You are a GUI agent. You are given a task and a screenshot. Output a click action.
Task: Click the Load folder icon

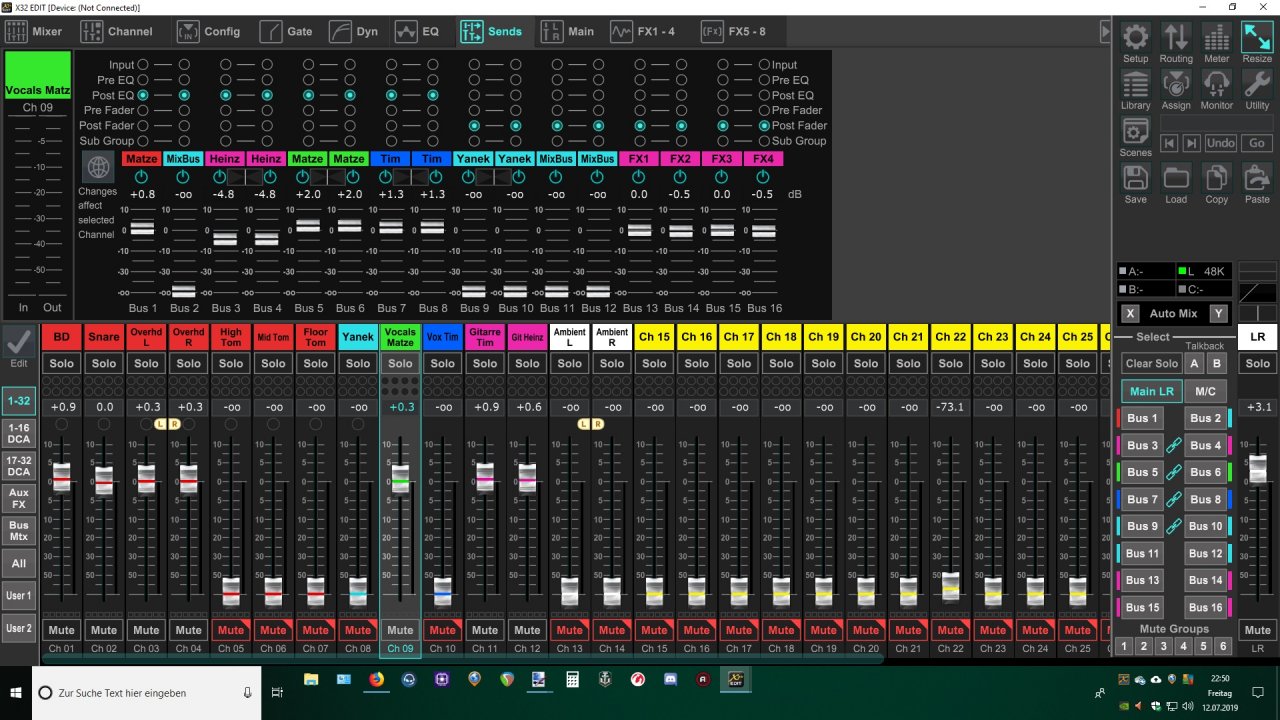pos(1176,178)
